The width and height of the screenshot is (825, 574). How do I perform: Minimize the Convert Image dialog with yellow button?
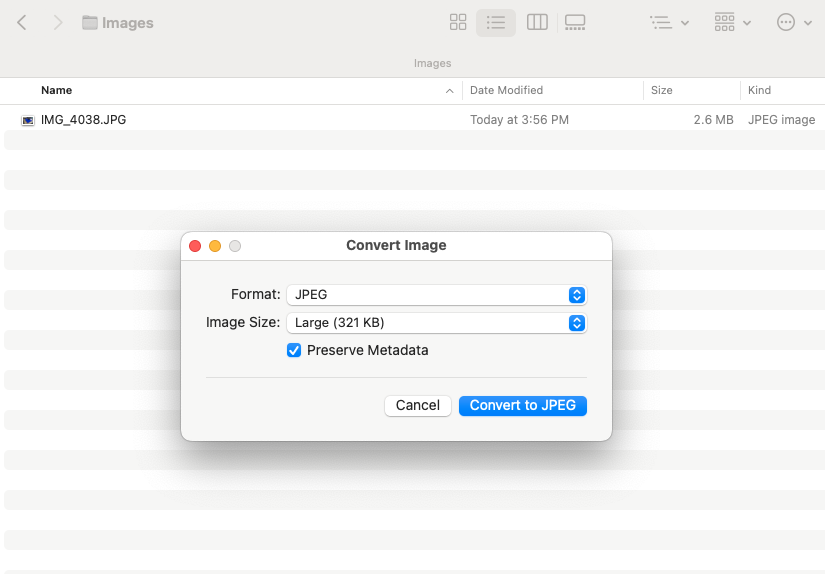[215, 246]
